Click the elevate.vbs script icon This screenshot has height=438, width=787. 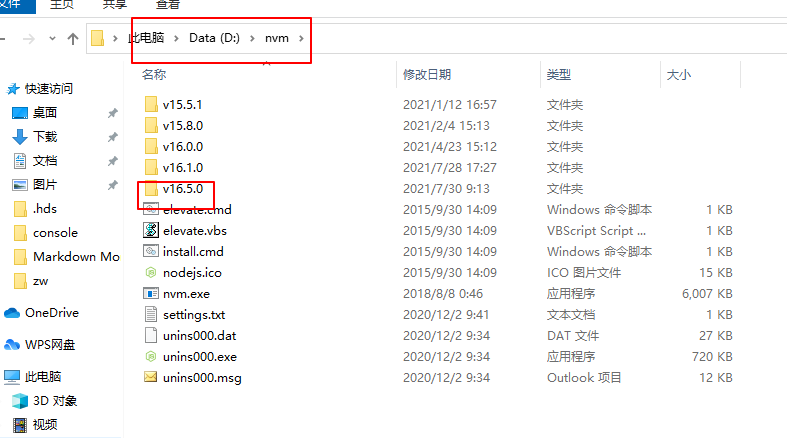coord(151,230)
